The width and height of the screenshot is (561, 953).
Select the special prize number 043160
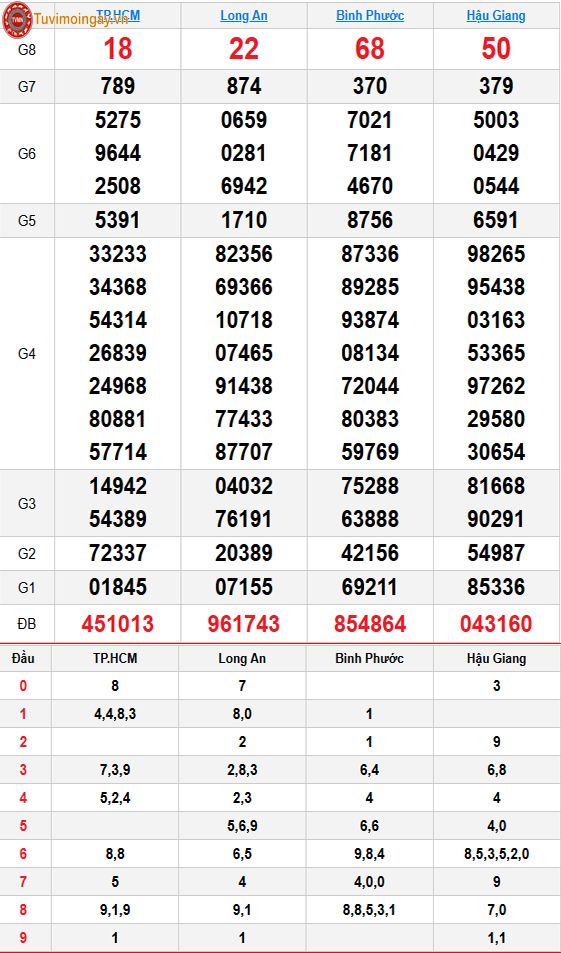[496, 624]
